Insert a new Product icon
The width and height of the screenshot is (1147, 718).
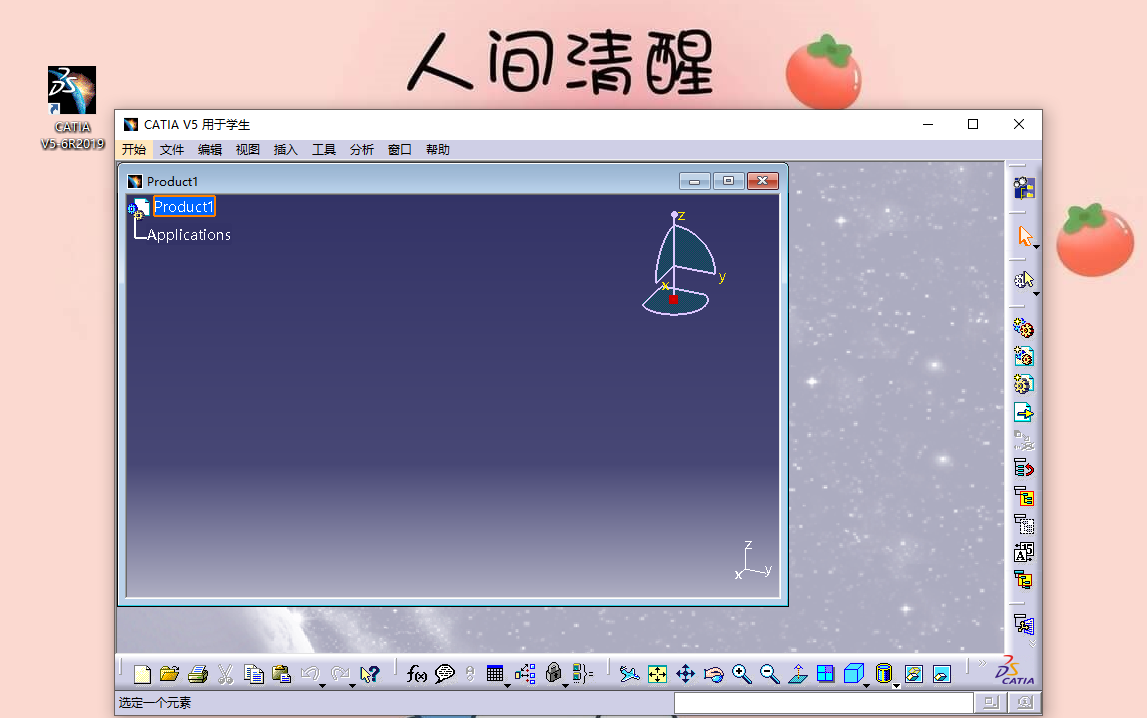coord(1024,356)
